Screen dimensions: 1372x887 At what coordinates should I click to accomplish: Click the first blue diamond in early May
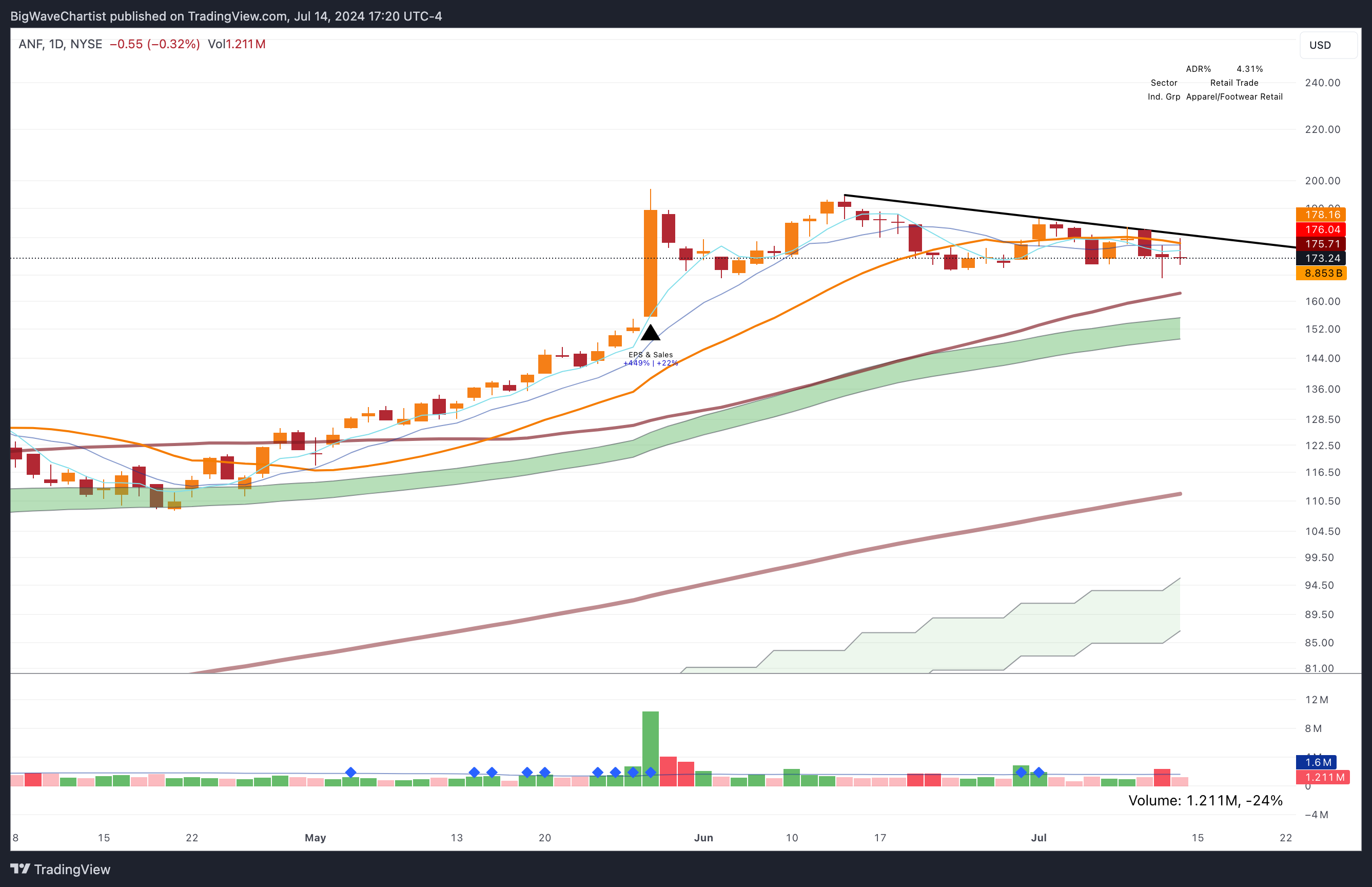[350, 773]
